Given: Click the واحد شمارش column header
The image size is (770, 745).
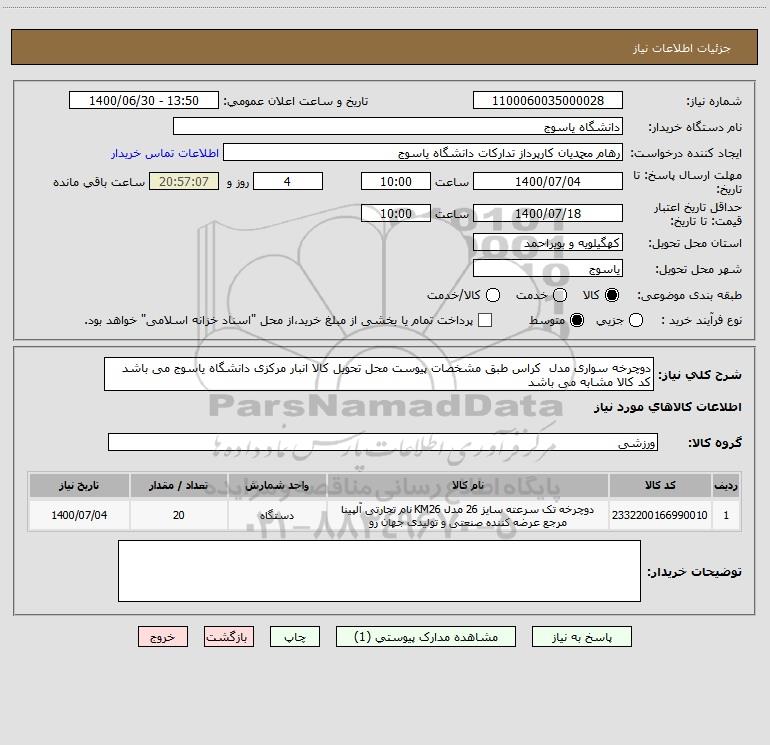Looking at the screenshot, I should (x=277, y=485).
